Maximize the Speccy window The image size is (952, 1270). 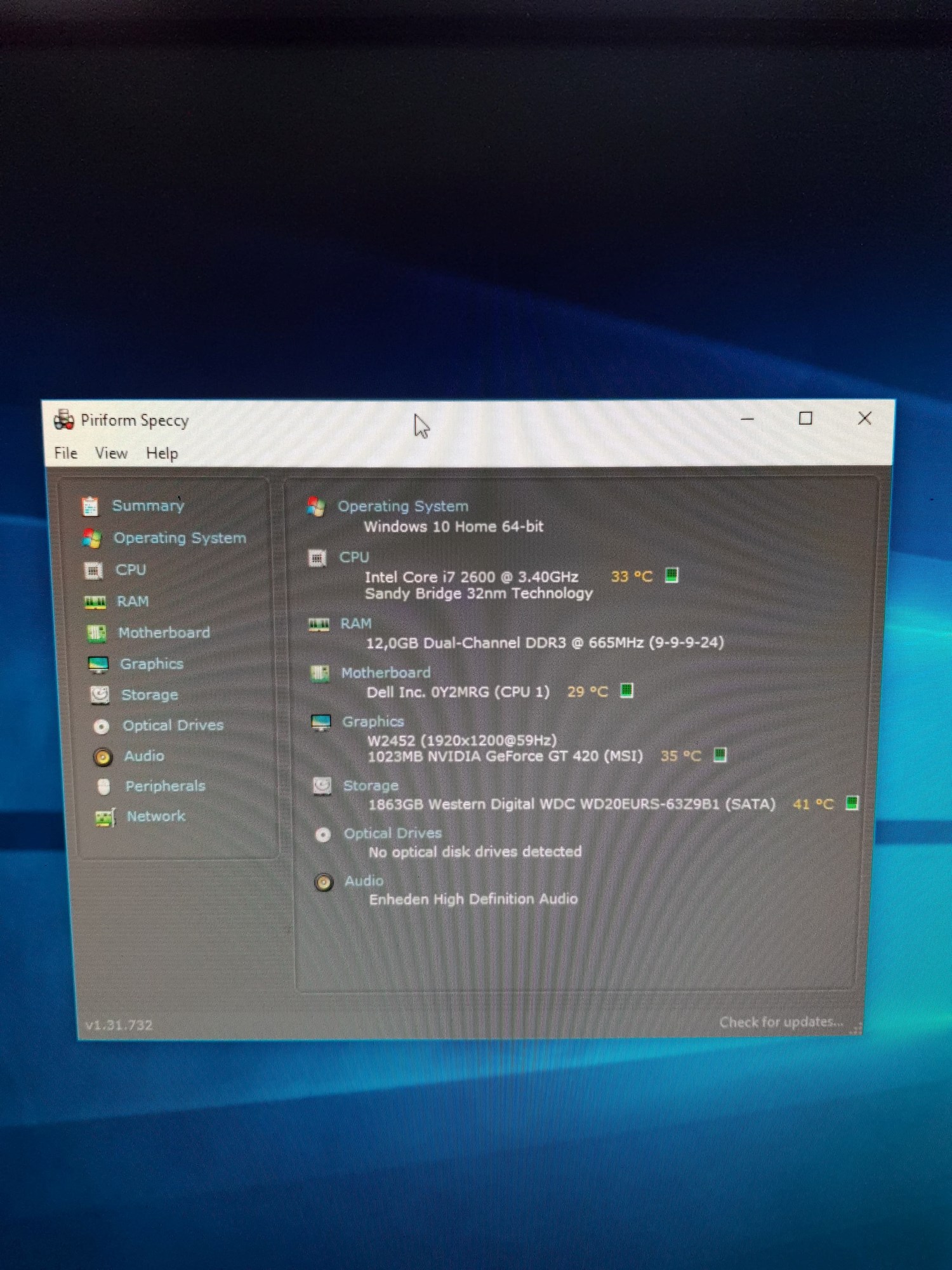[x=805, y=418]
